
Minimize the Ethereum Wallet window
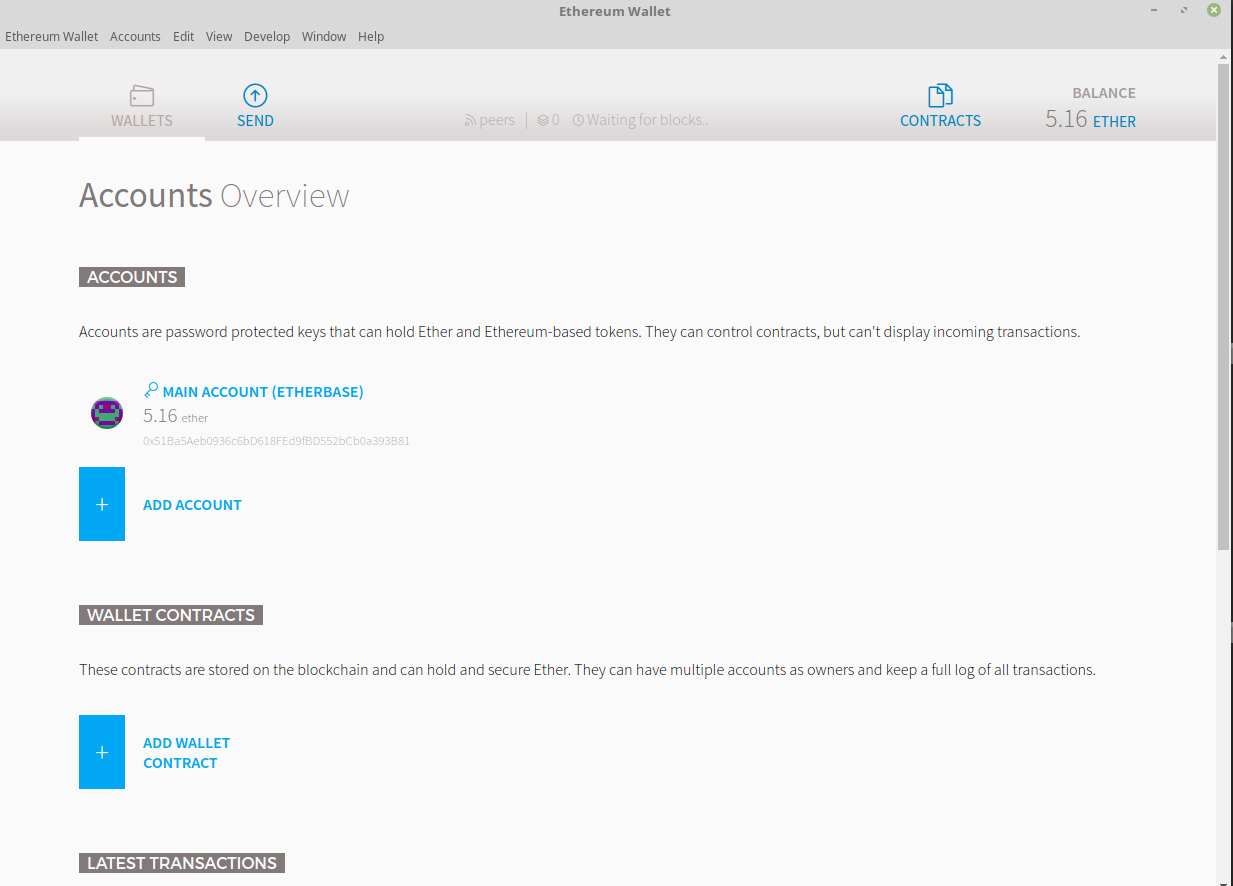coord(1155,11)
